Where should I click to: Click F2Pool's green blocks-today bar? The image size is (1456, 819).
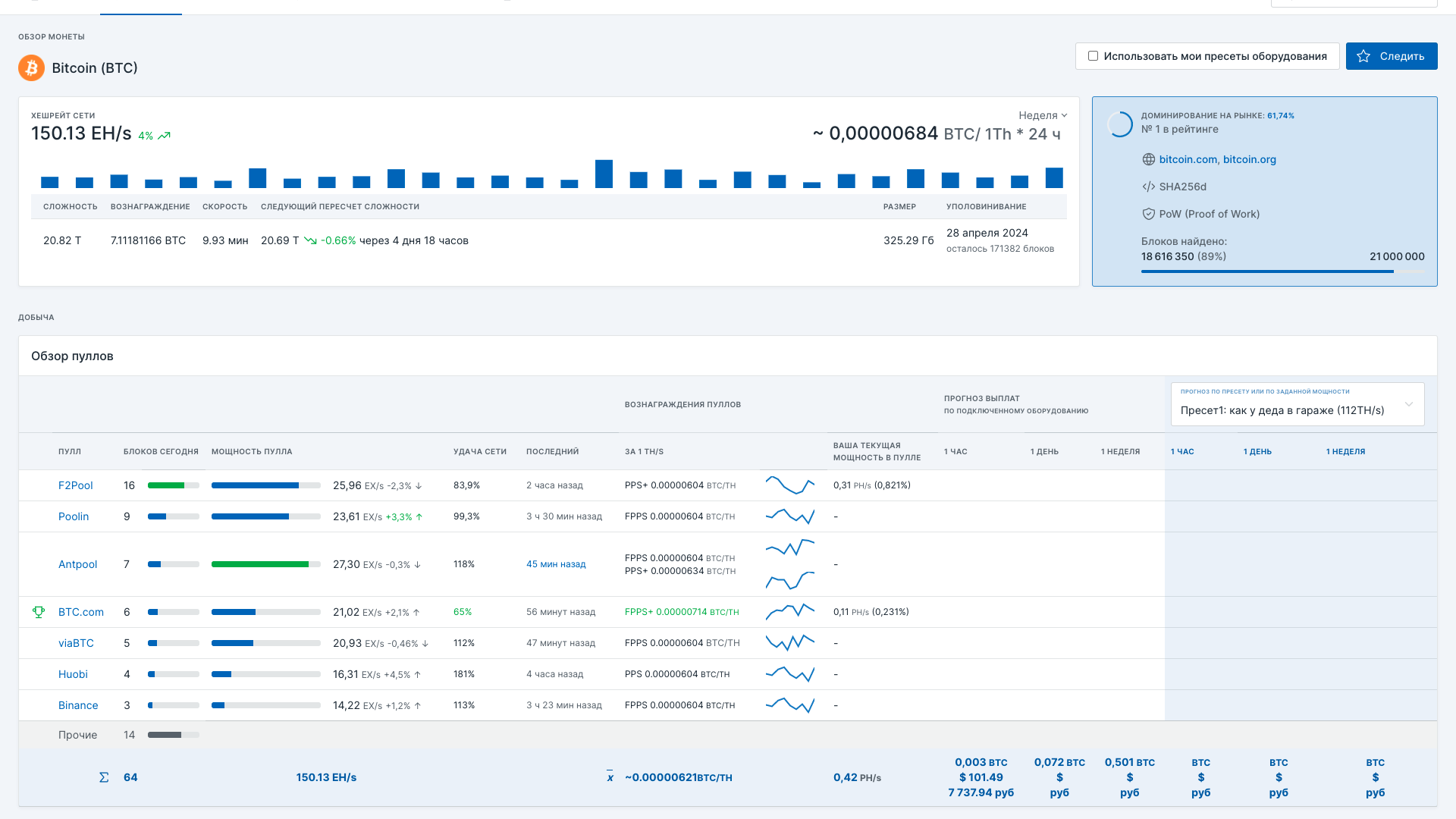point(166,485)
